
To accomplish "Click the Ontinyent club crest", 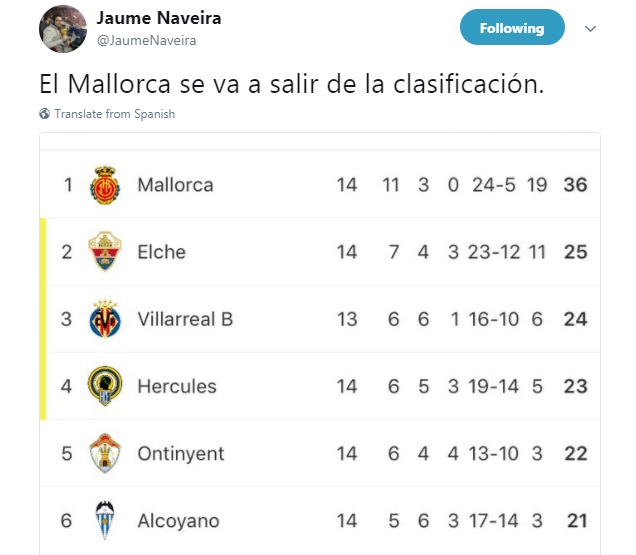I will pyautogui.click(x=105, y=453).
